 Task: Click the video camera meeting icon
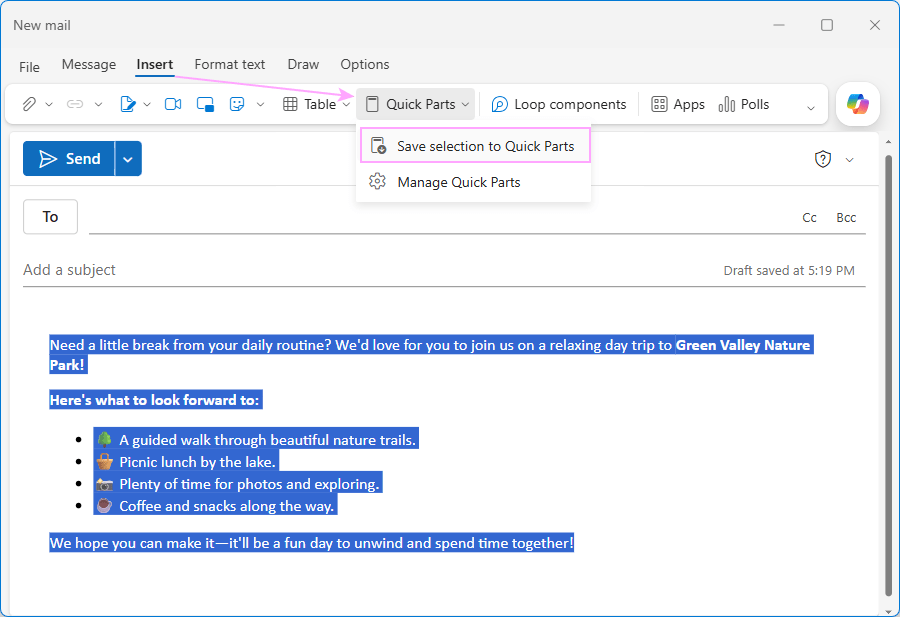(173, 104)
